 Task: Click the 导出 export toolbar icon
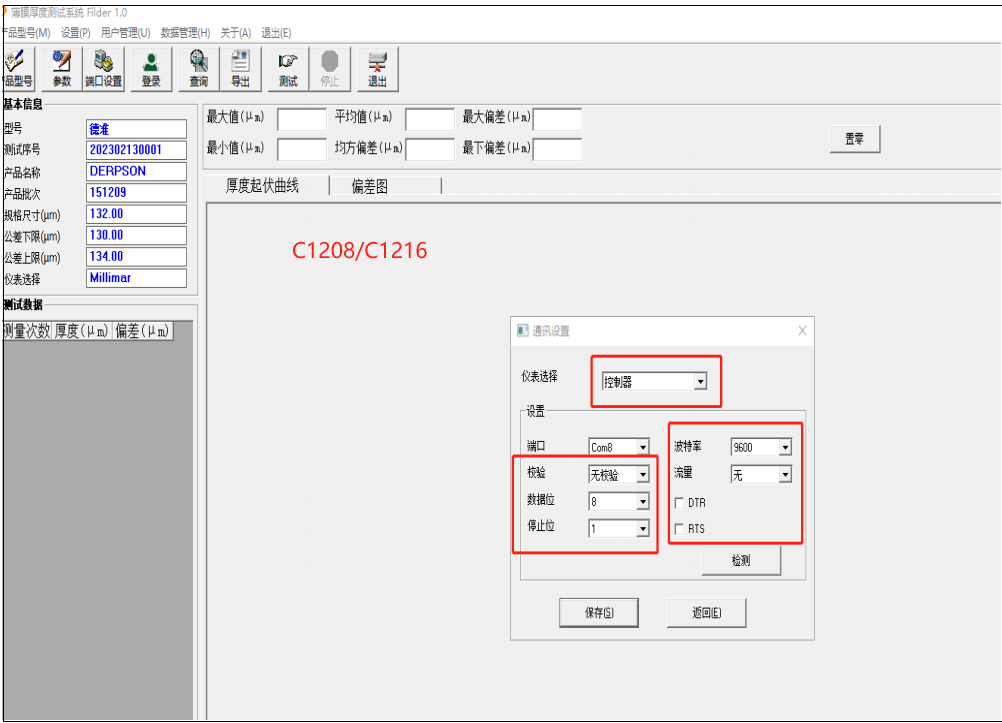pyautogui.click(x=240, y=69)
